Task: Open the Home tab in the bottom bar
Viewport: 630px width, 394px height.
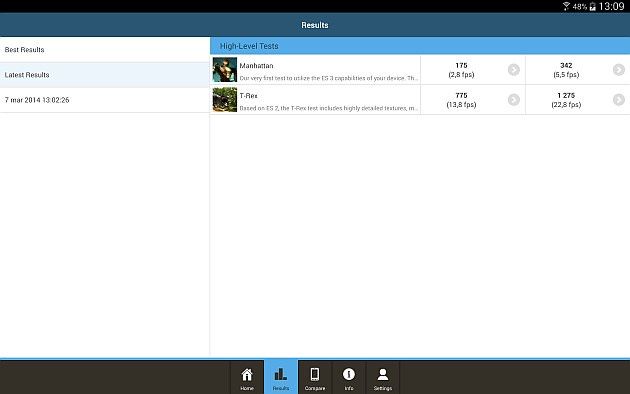Action: 247,377
